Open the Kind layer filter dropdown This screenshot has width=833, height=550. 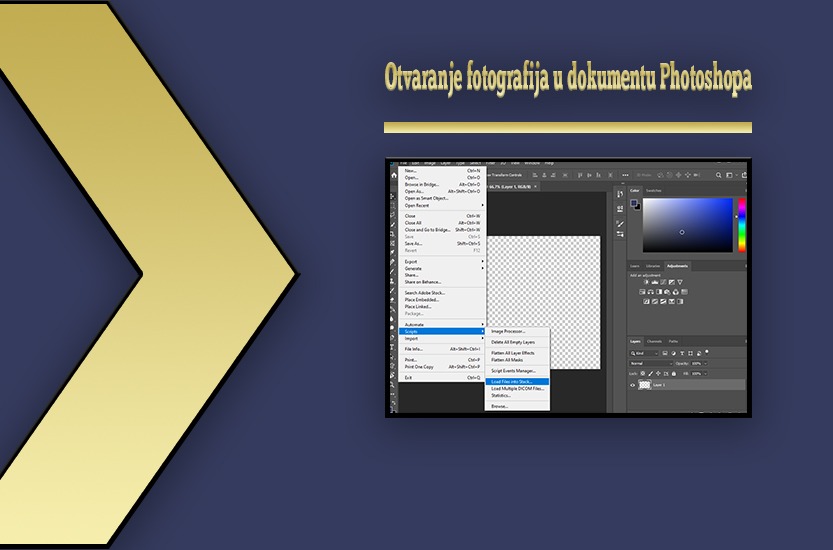point(642,354)
